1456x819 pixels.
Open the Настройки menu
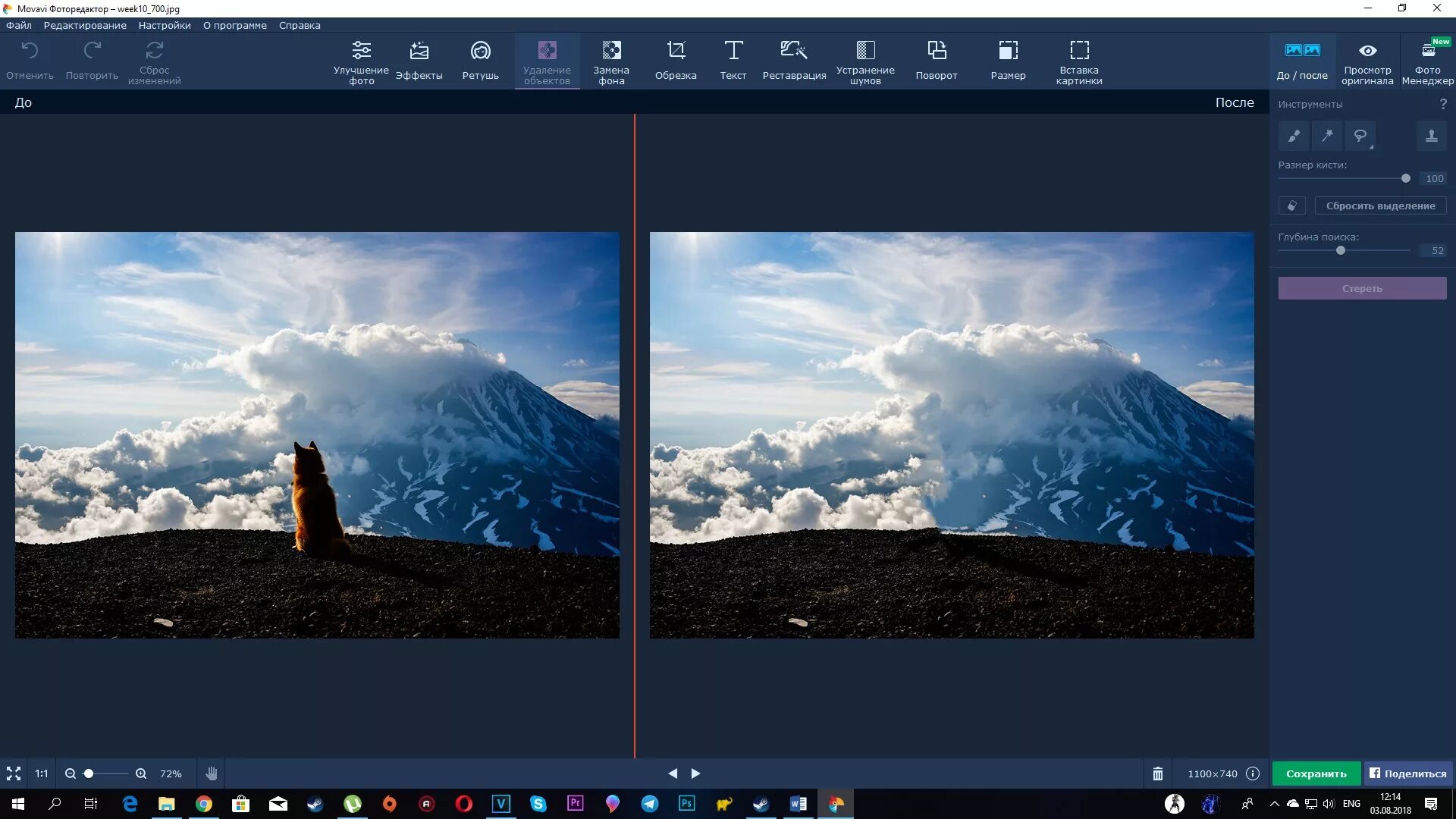click(165, 25)
